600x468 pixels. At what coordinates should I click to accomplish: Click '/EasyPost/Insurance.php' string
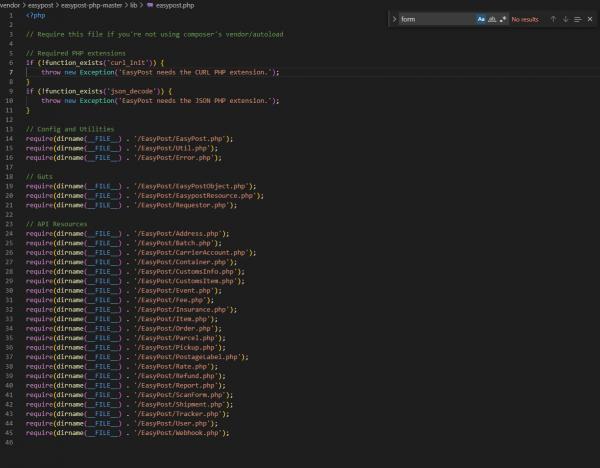[182, 310]
